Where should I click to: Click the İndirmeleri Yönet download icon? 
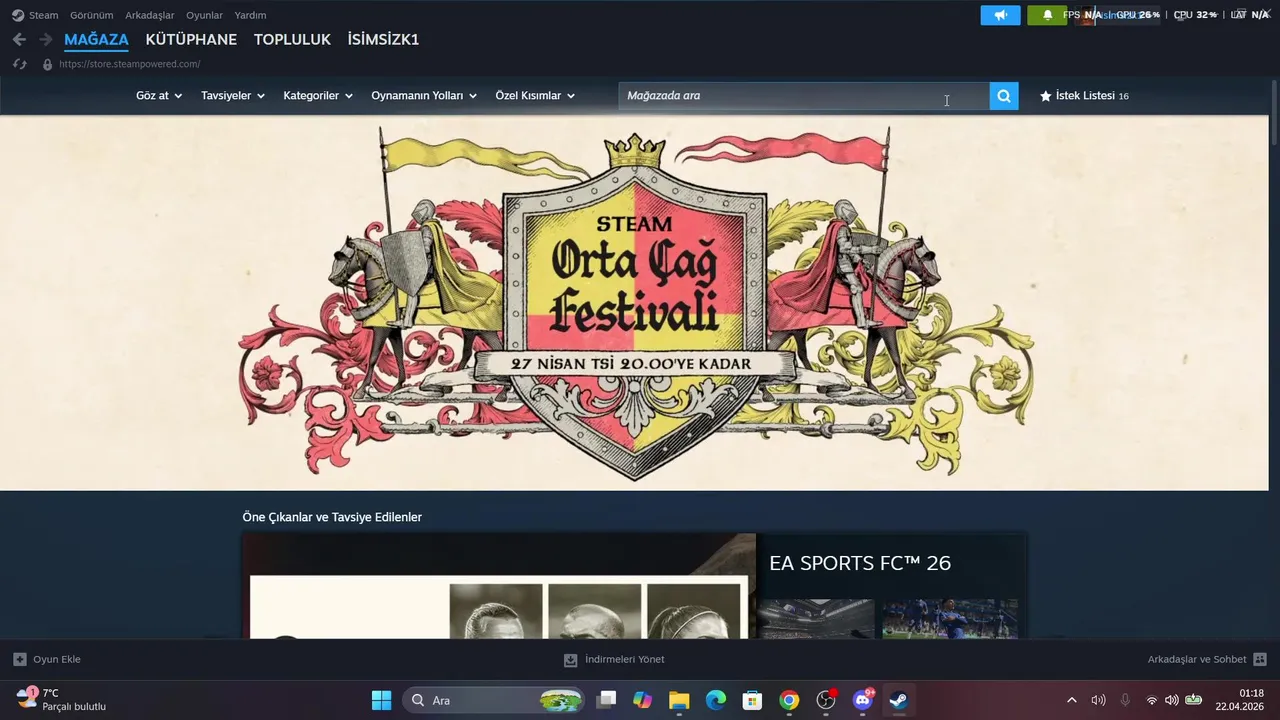point(571,660)
